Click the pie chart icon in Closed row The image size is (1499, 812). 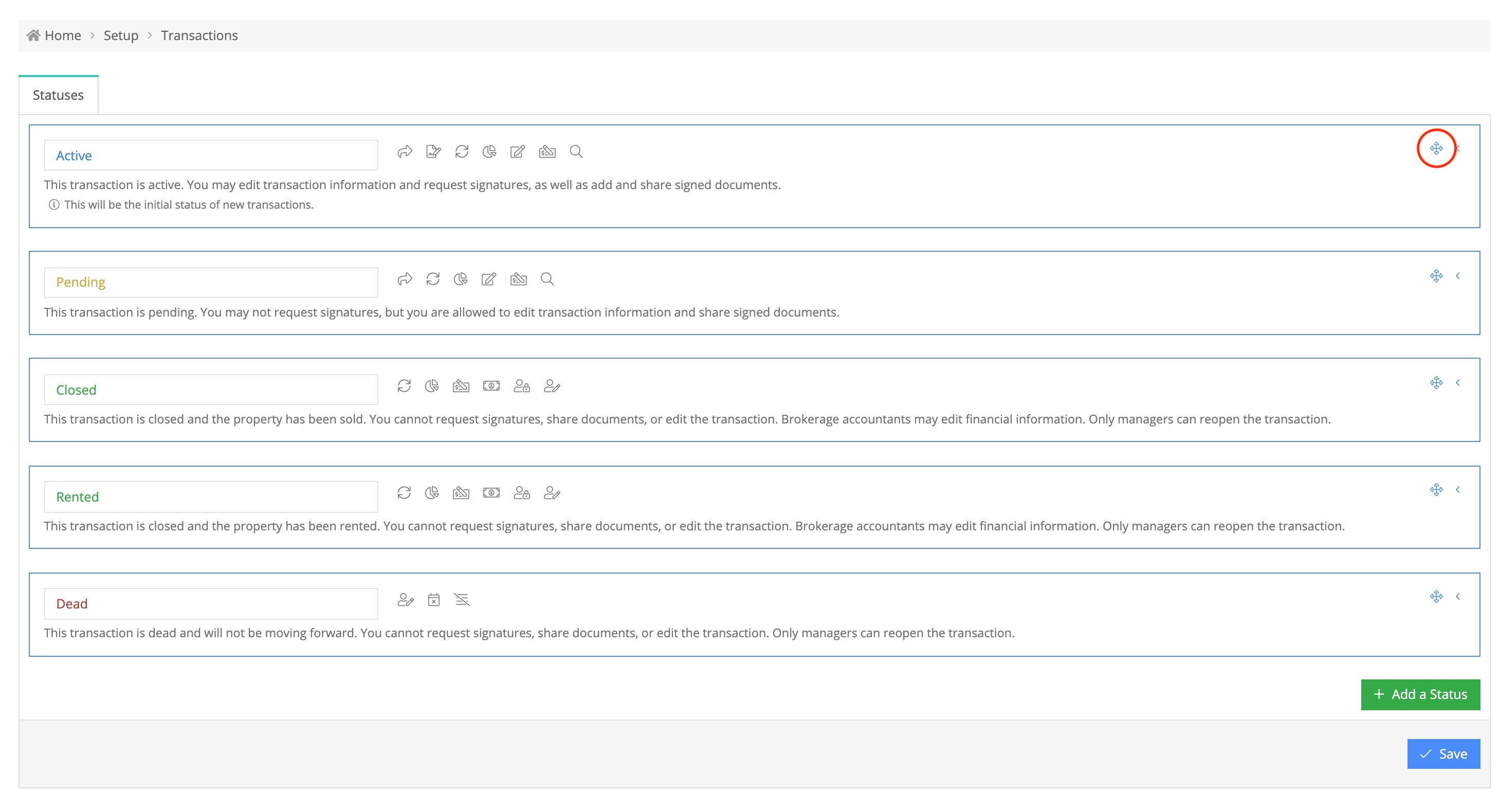(432, 386)
